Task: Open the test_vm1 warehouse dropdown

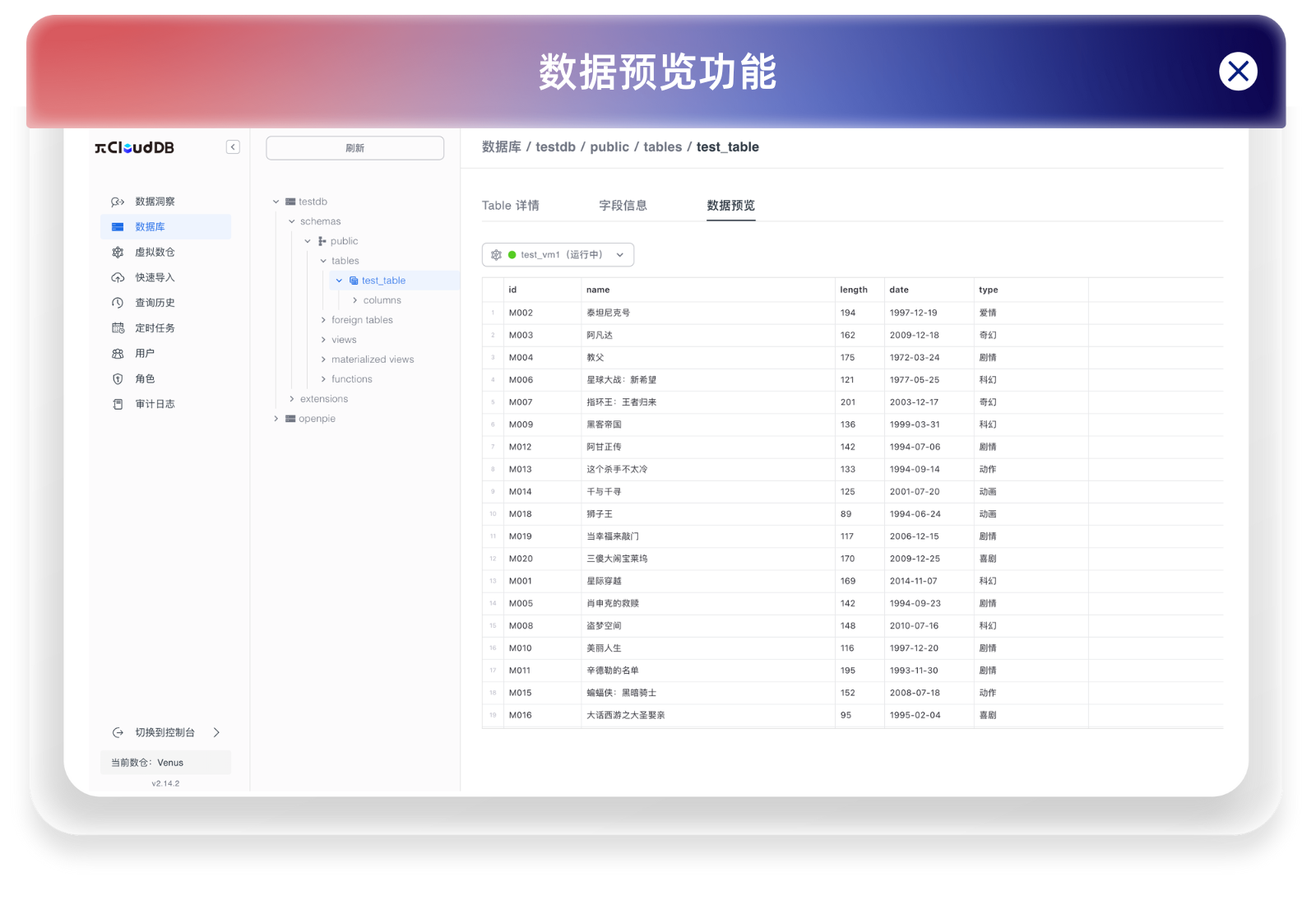Action: pos(558,255)
